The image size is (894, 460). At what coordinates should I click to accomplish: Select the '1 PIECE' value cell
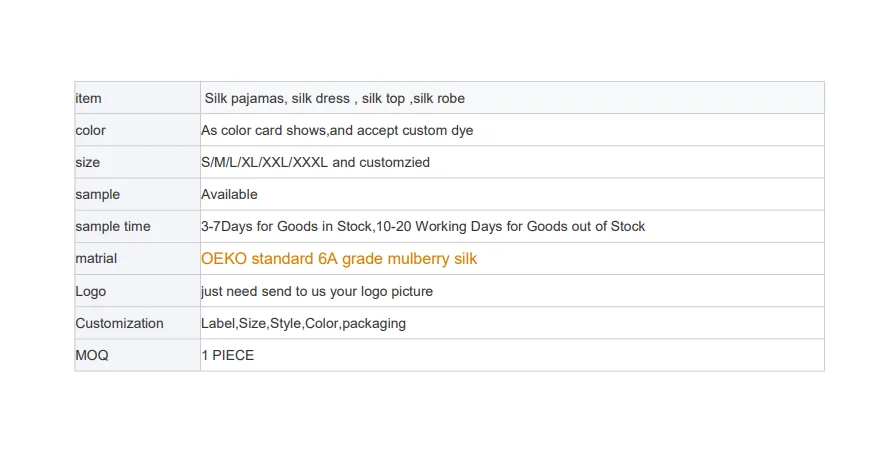(x=227, y=355)
